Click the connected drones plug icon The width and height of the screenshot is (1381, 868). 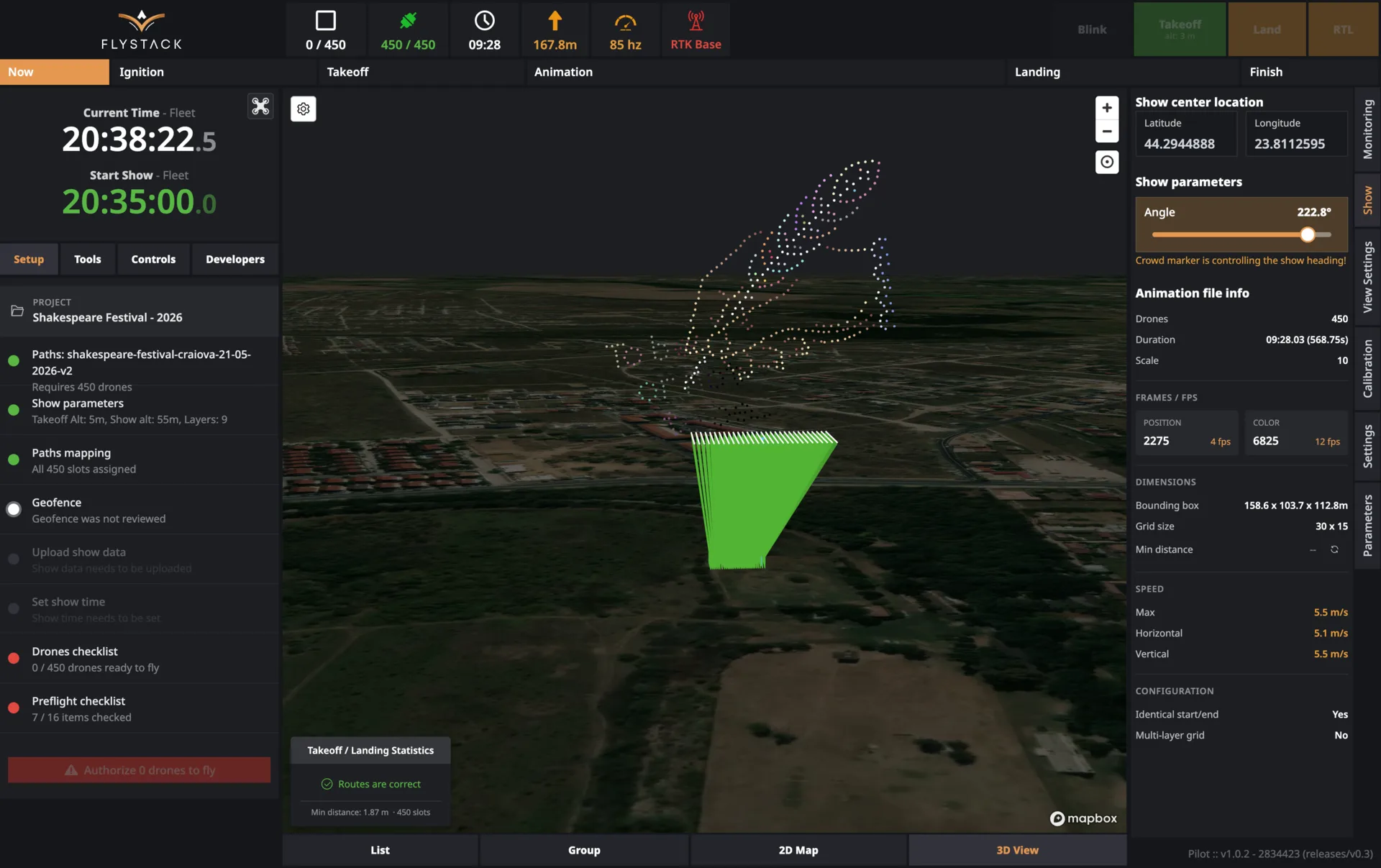tap(408, 20)
